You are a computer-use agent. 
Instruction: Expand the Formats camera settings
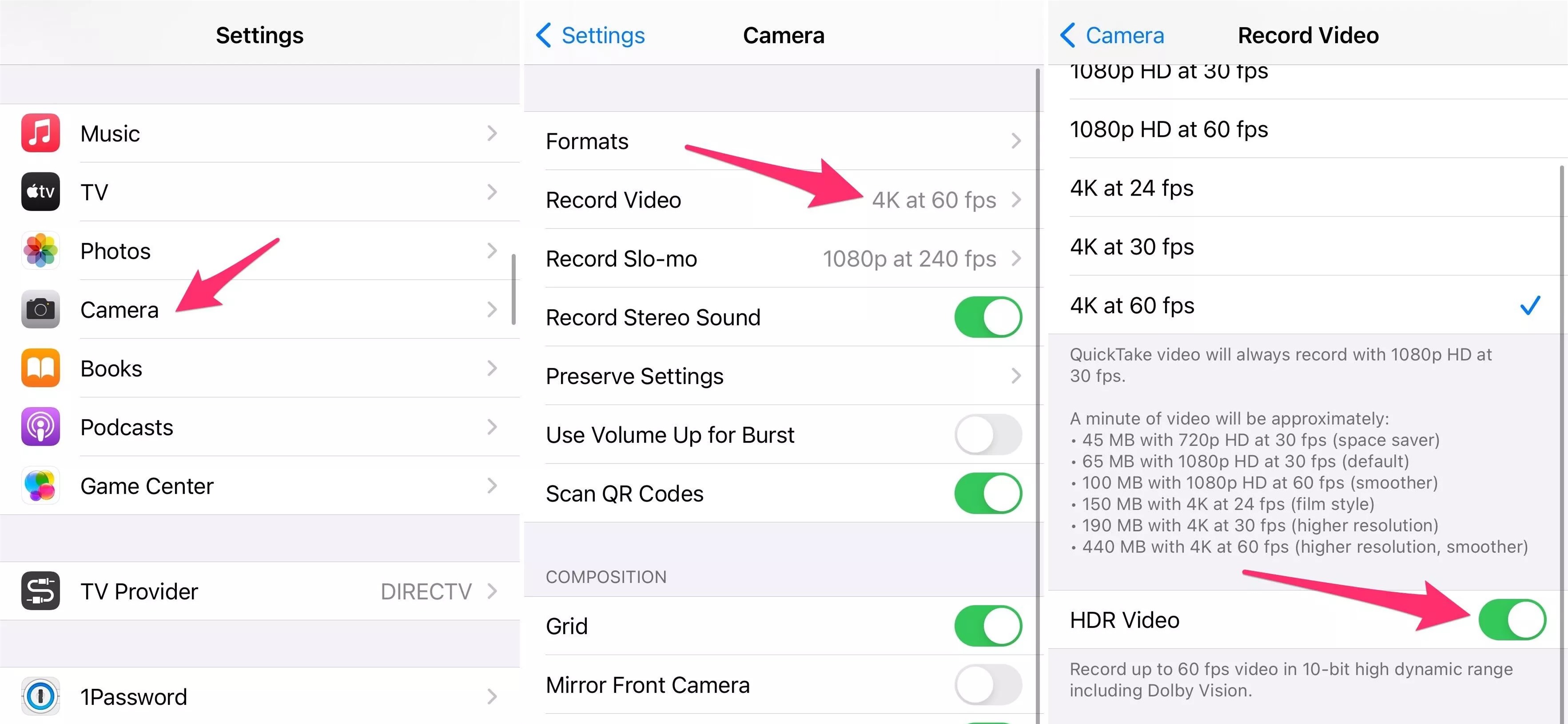pos(780,141)
